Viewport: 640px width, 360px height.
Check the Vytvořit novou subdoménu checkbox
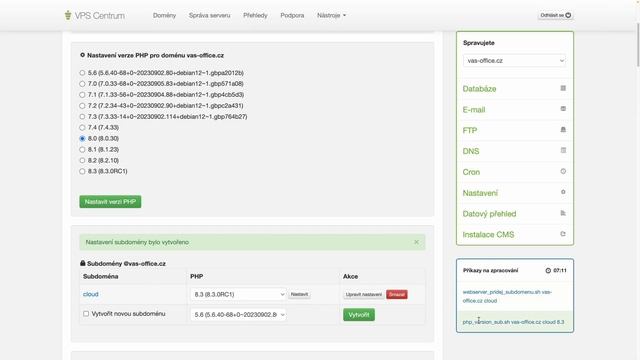tap(86, 313)
